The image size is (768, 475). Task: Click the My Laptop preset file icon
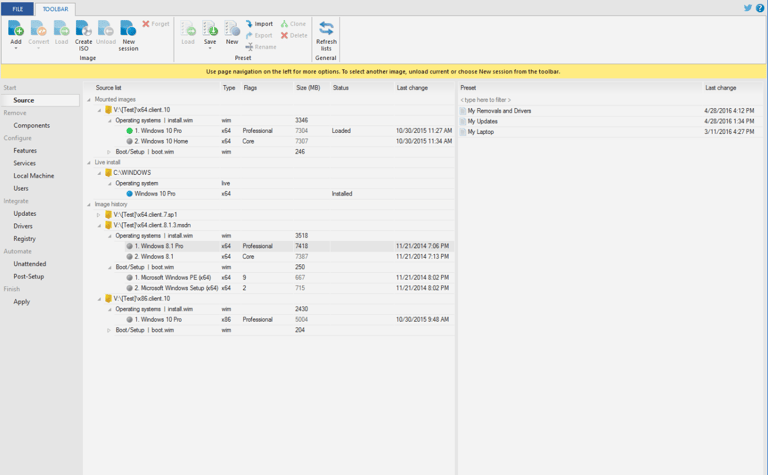463,132
